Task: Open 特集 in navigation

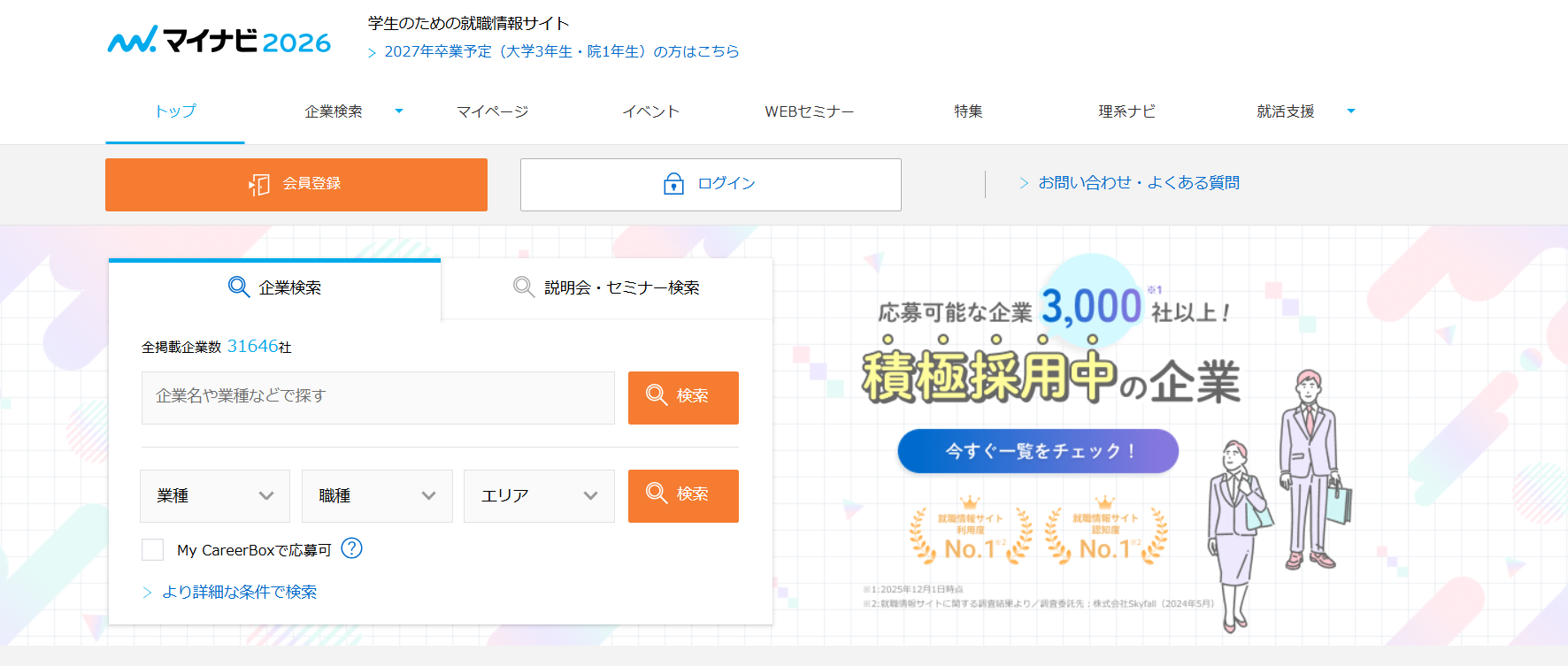Action: click(968, 111)
